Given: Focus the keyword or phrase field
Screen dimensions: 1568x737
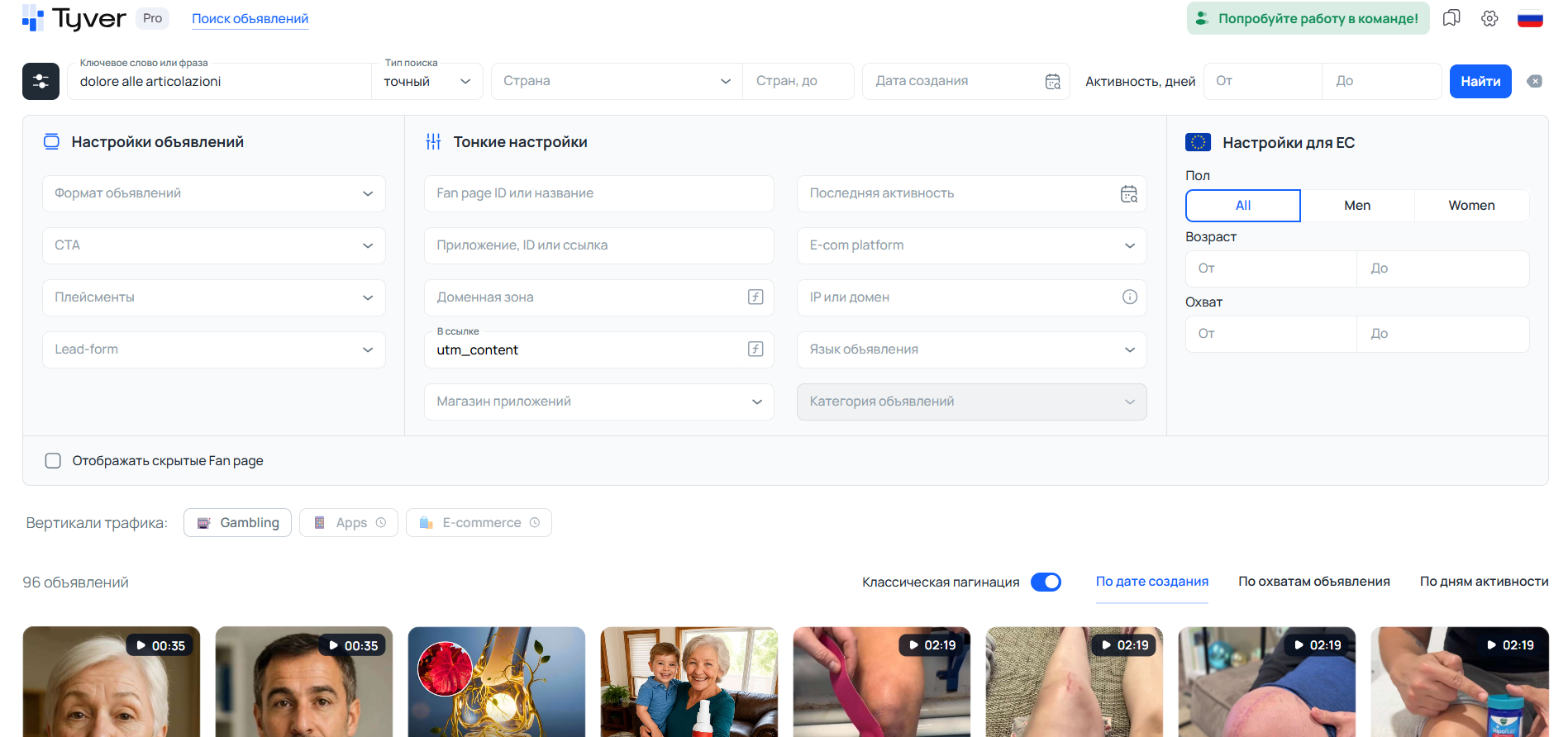Looking at the screenshot, I should pos(219,82).
